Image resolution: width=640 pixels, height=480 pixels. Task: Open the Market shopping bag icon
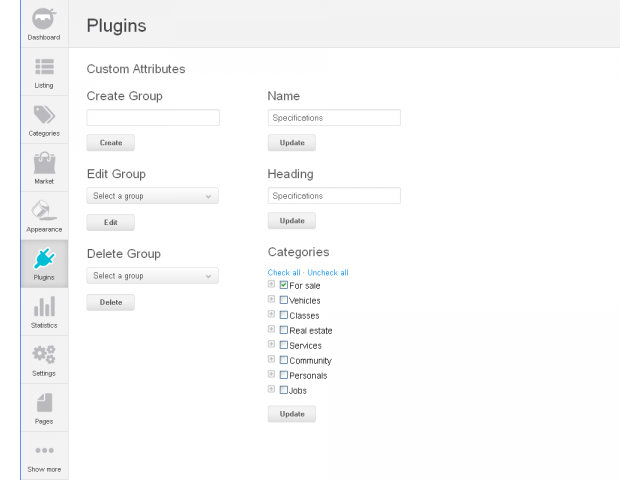point(44,163)
